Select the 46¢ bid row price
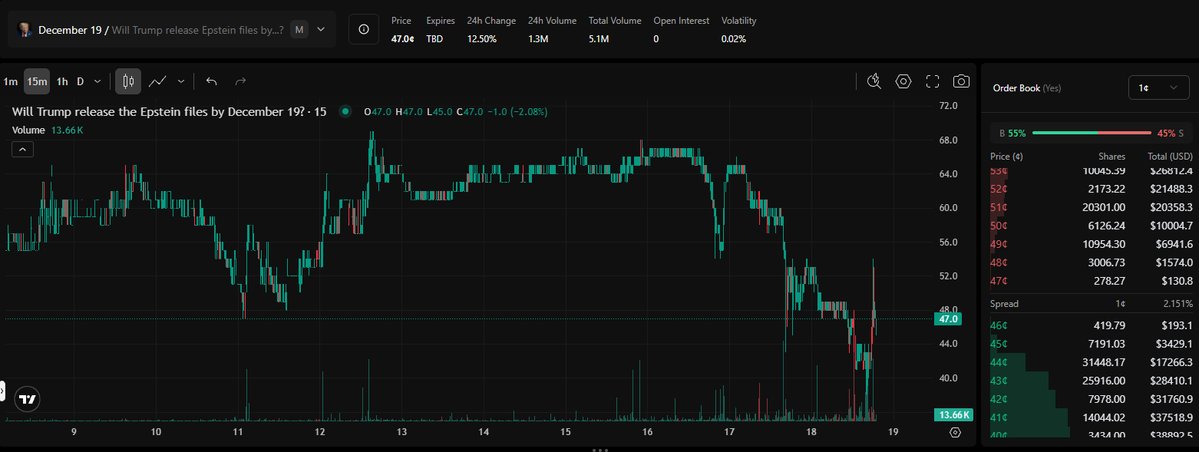Image resolution: width=1199 pixels, height=452 pixels. [x=999, y=326]
